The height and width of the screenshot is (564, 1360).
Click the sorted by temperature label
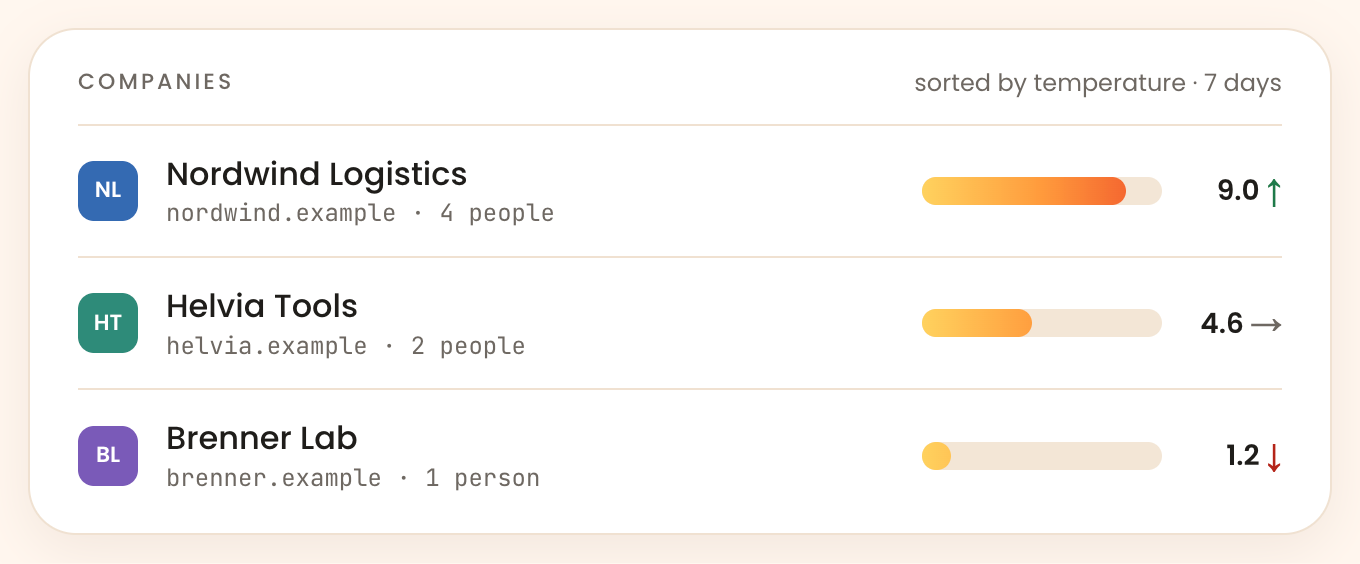[1050, 83]
